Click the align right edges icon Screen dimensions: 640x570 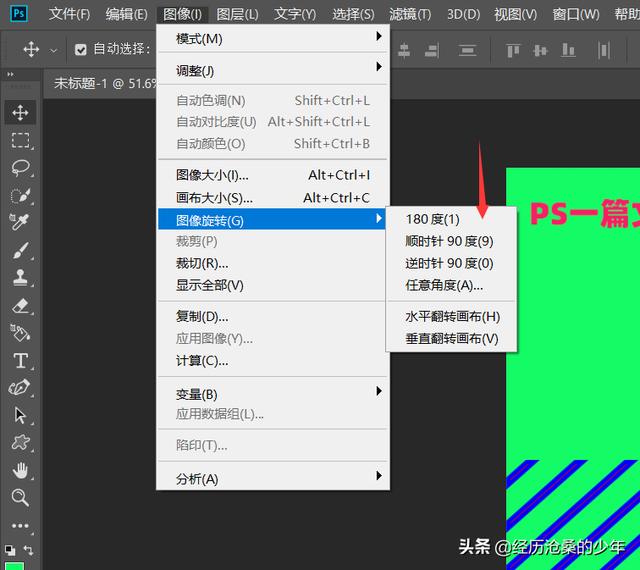coord(432,50)
